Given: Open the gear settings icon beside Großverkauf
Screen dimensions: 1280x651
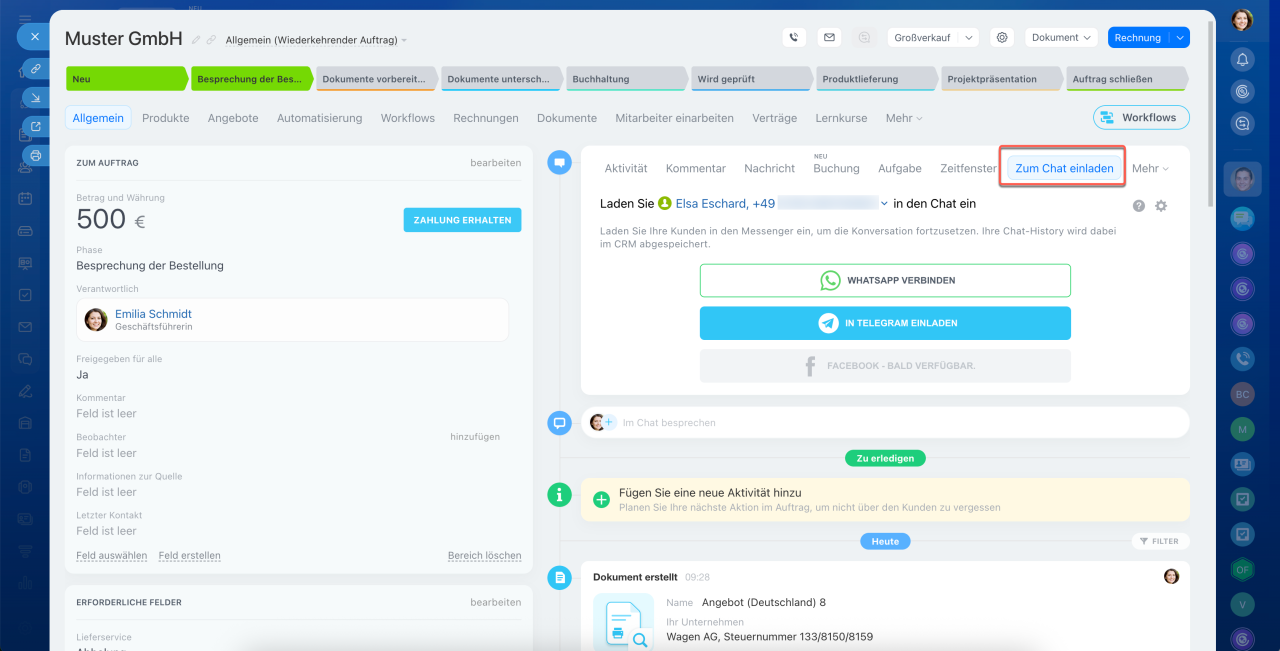Looking at the screenshot, I should [1001, 38].
